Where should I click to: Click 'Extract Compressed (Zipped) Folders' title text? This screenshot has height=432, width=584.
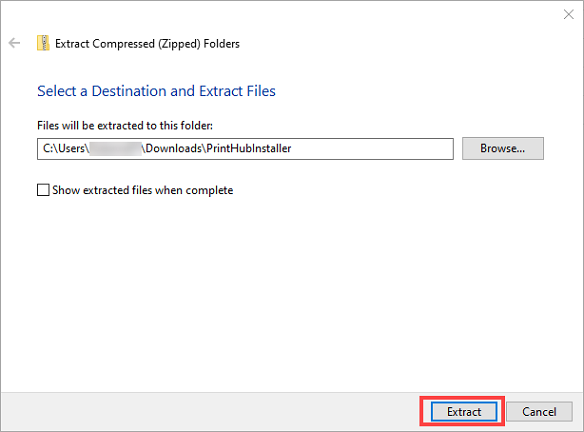tap(147, 44)
